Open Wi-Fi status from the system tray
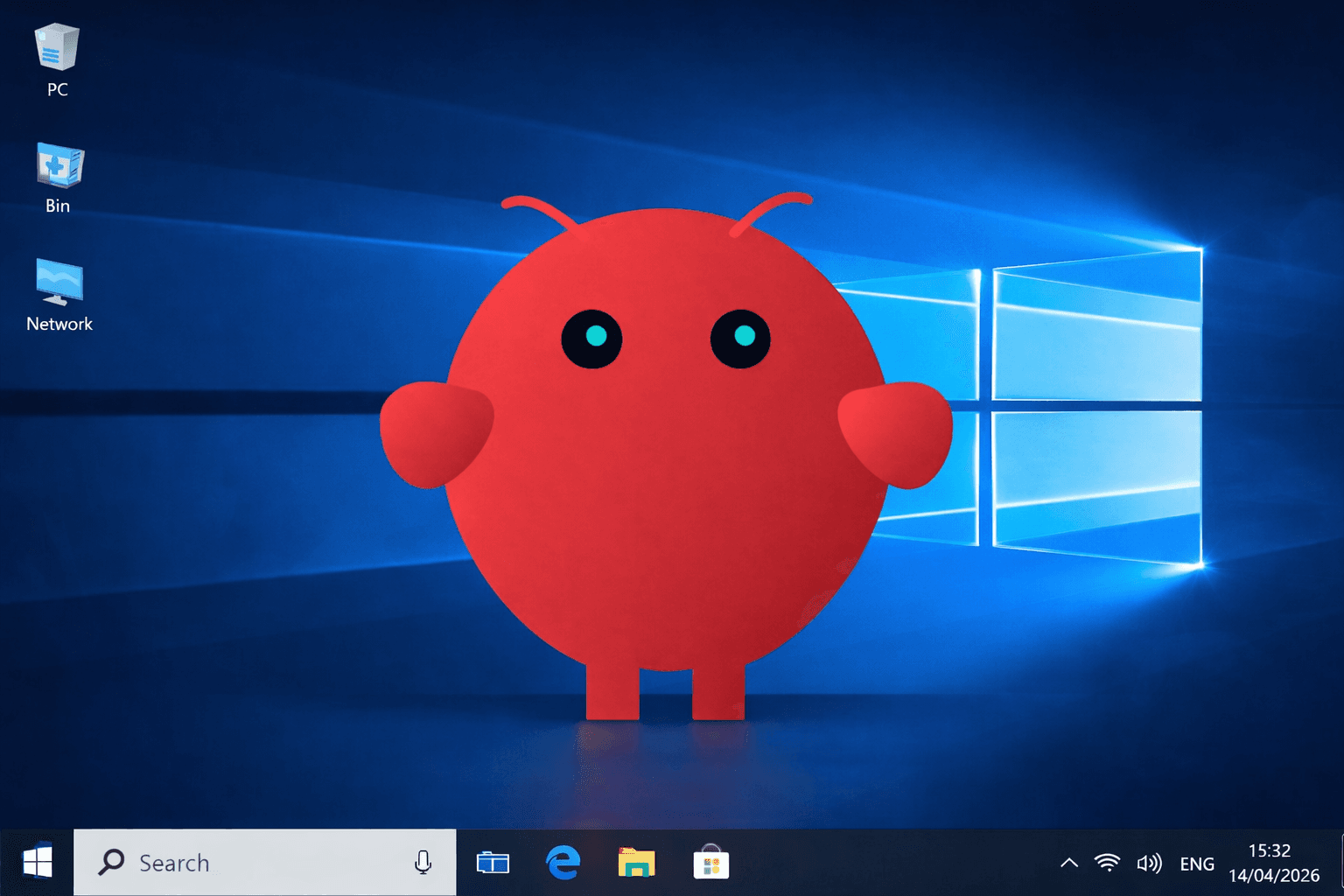1344x896 pixels. 1108,863
